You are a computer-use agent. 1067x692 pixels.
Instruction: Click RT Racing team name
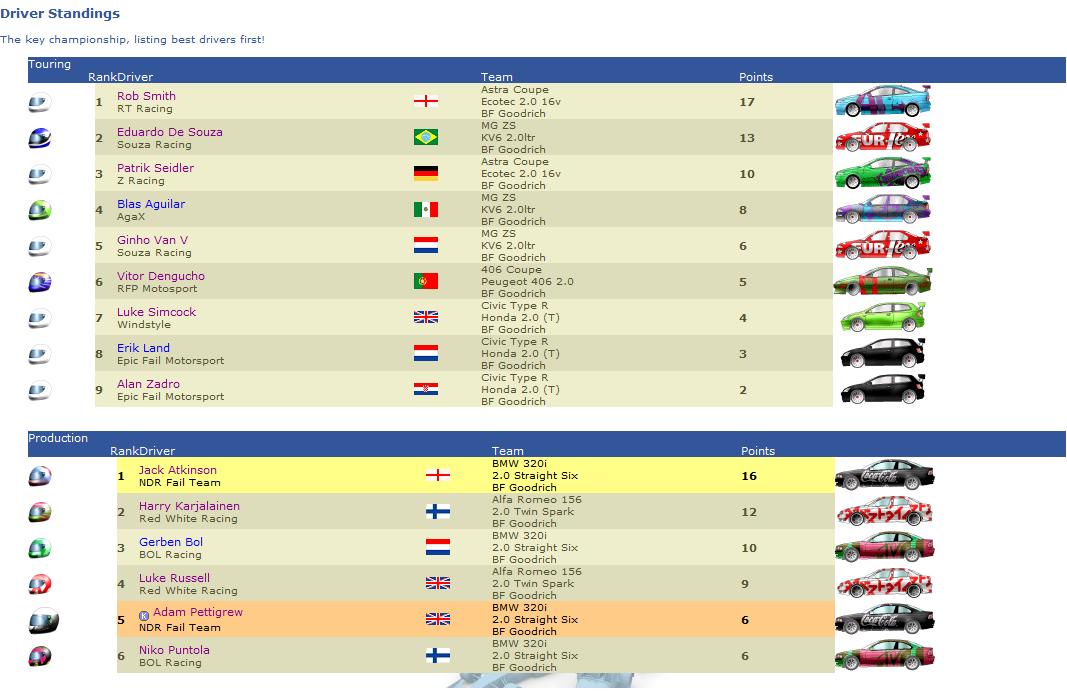(x=145, y=109)
